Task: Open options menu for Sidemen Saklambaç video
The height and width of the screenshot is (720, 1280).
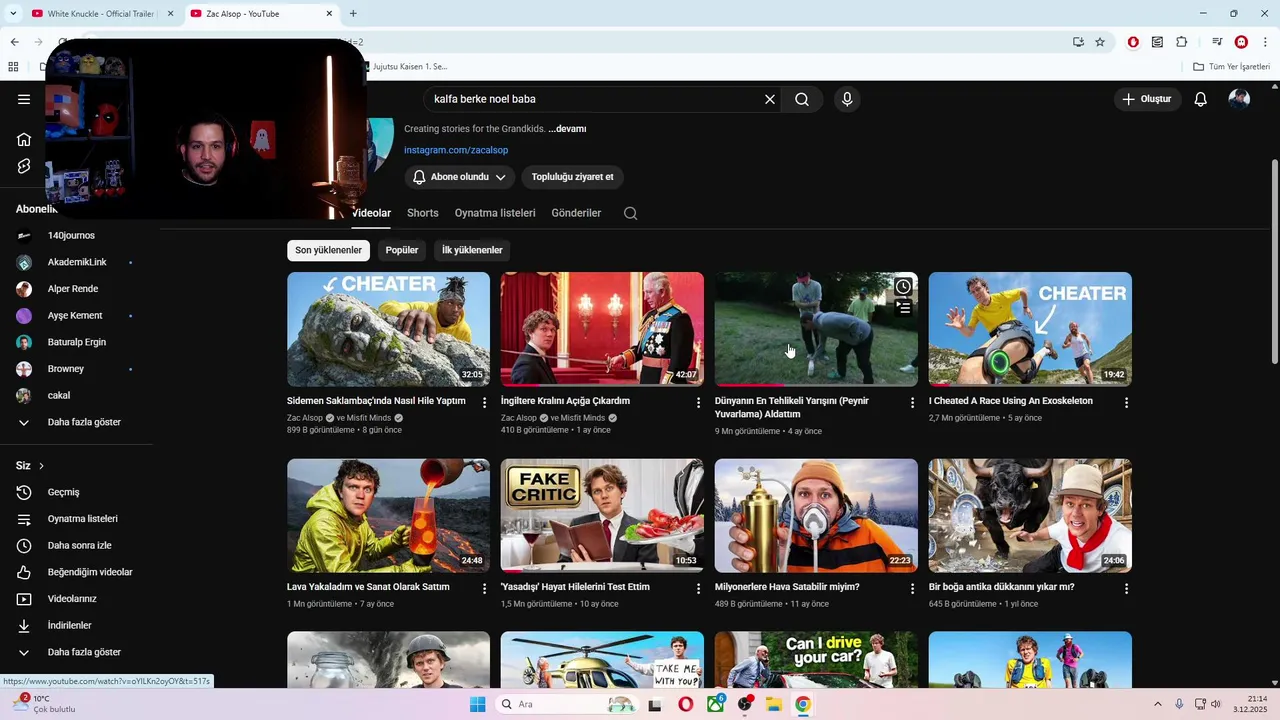Action: 485,403
